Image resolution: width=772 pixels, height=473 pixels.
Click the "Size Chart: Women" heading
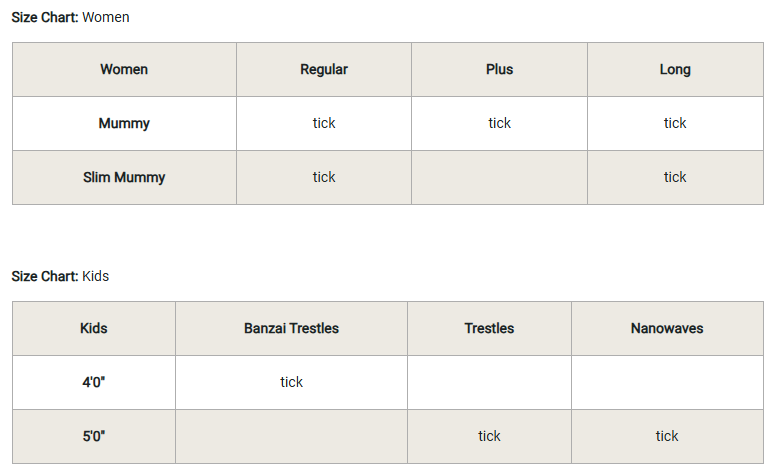(70, 17)
